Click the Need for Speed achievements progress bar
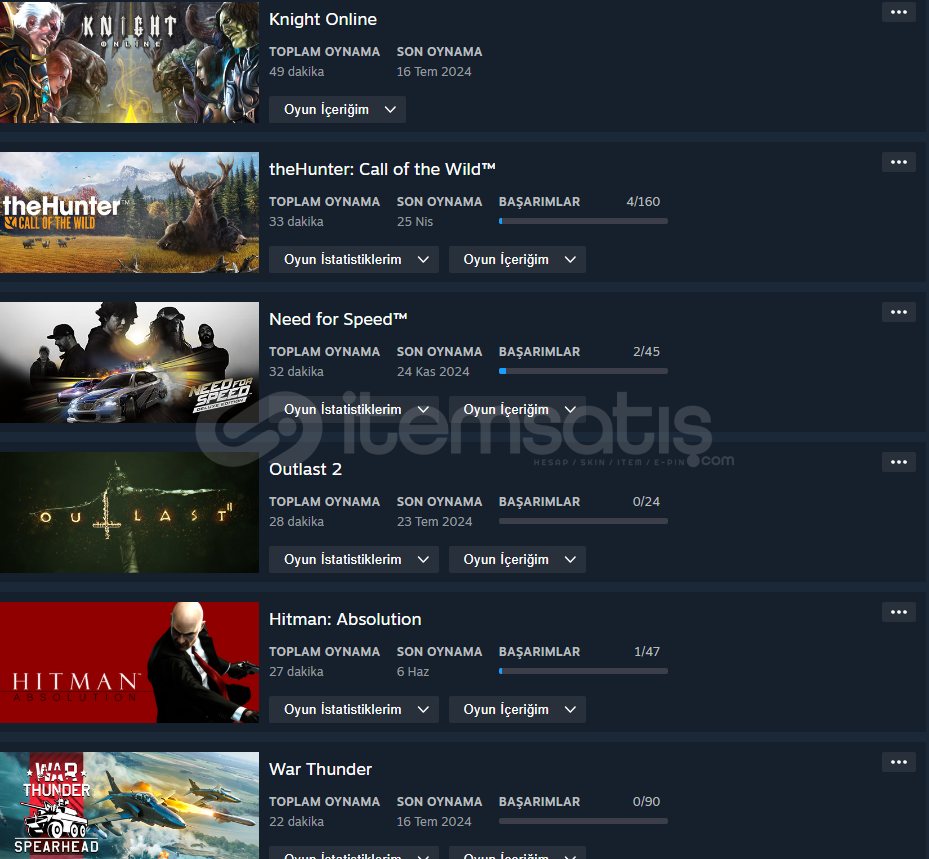This screenshot has height=859, width=929. [x=583, y=371]
